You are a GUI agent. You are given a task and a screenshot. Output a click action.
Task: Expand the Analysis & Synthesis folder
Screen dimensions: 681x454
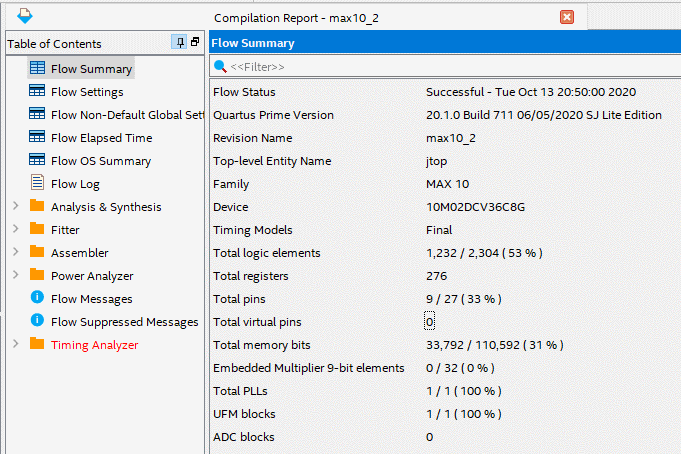point(15,207)
